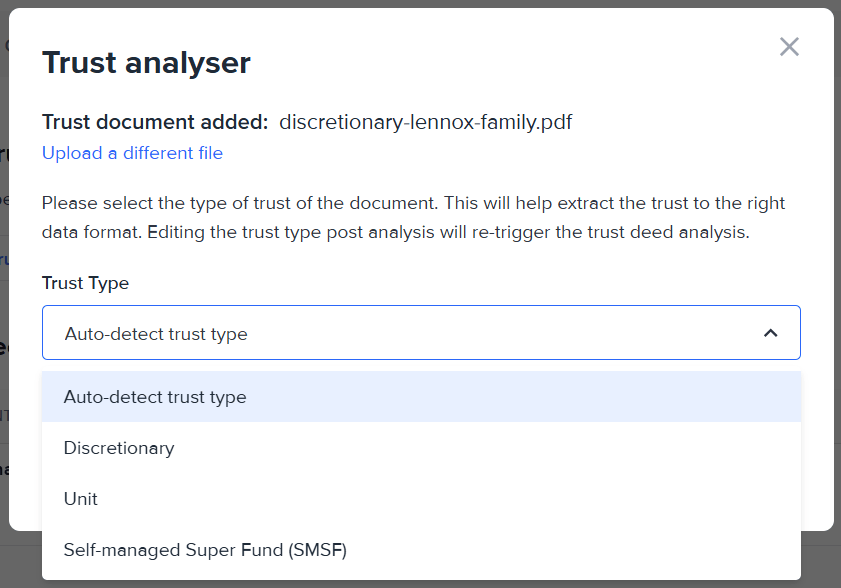Click the word 'Discretionary' in the options list

click(x=119, y=448)
